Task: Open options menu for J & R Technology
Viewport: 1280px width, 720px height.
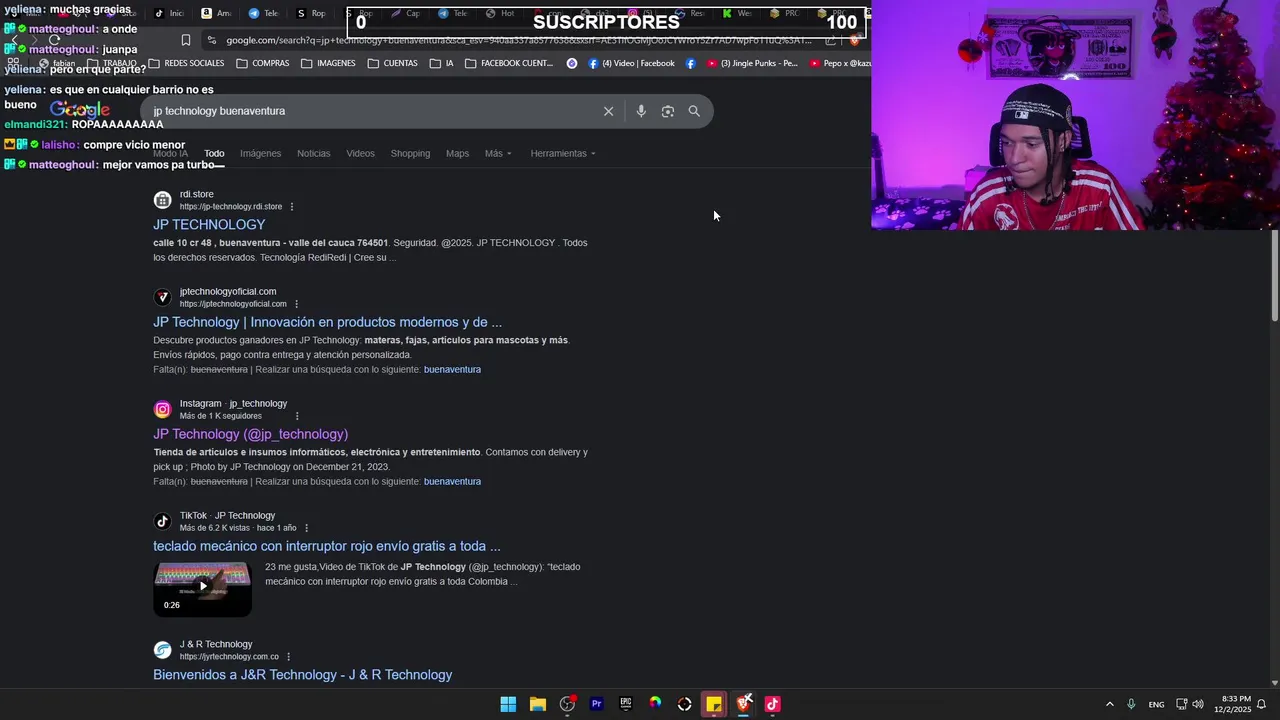Action: (x=288, y=657)
